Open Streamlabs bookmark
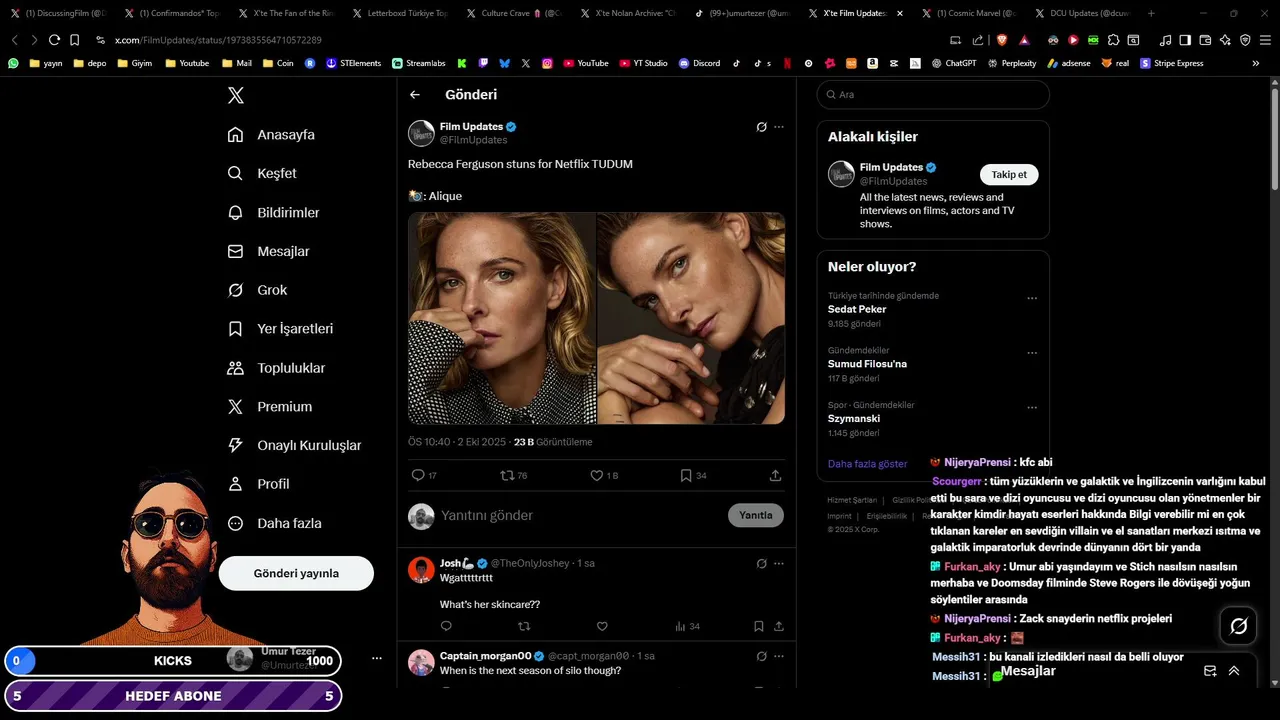 click(x=419, y=63)
